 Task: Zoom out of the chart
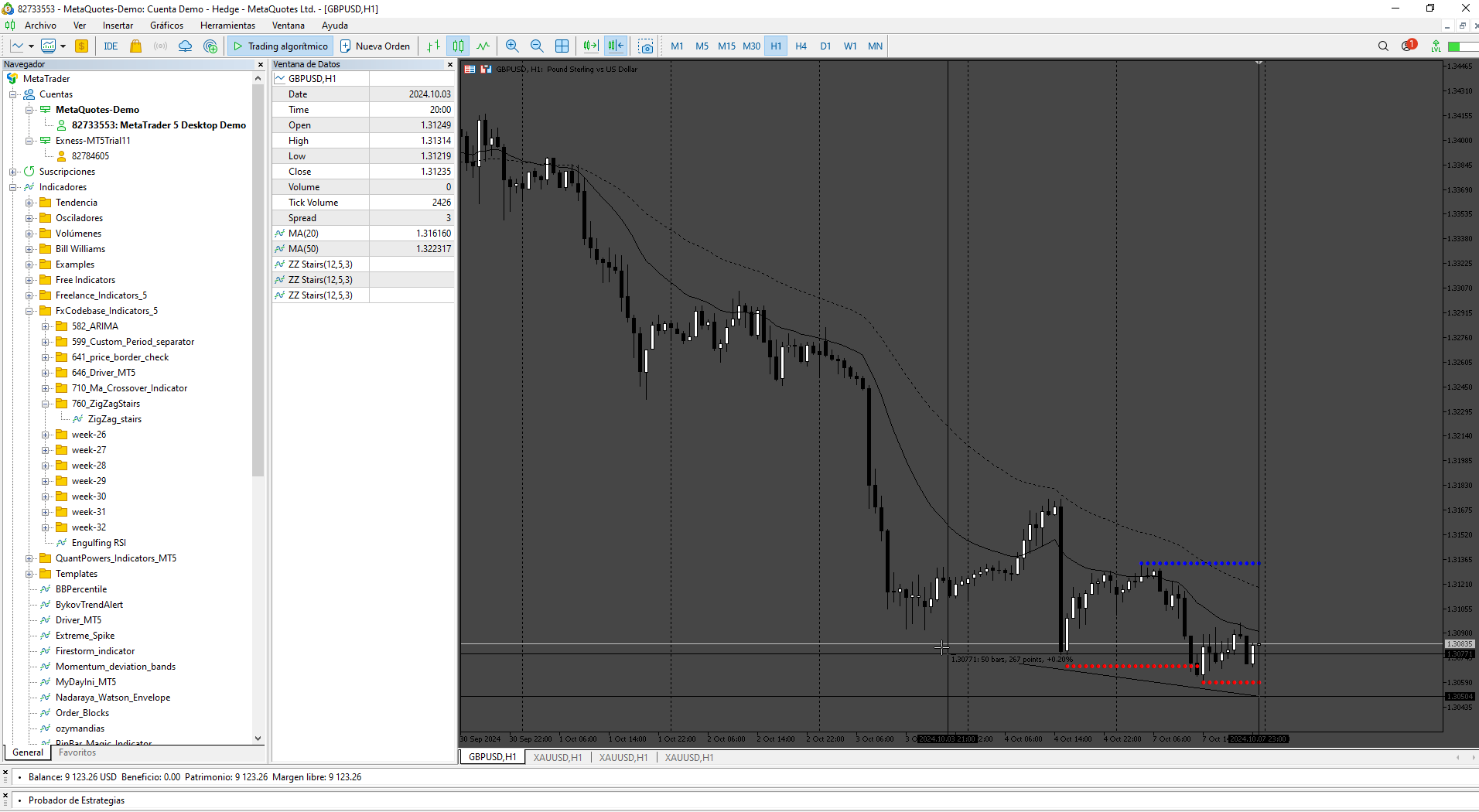pyautogui.click(x=537, y=46)
